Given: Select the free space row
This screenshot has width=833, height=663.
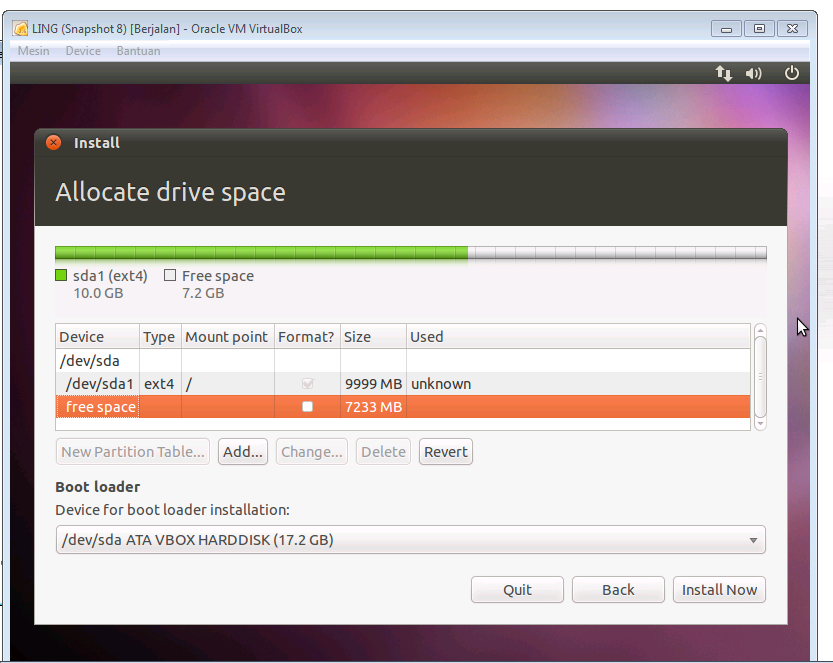Looking at the screenshot, I should [x=403, y=406].
